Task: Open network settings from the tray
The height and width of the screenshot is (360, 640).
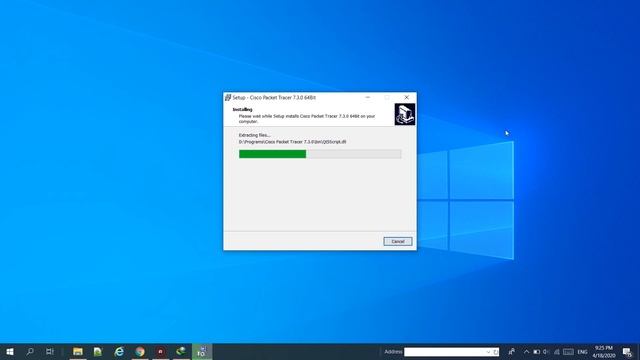Action: pyautogui.click(x=556, y=352)
